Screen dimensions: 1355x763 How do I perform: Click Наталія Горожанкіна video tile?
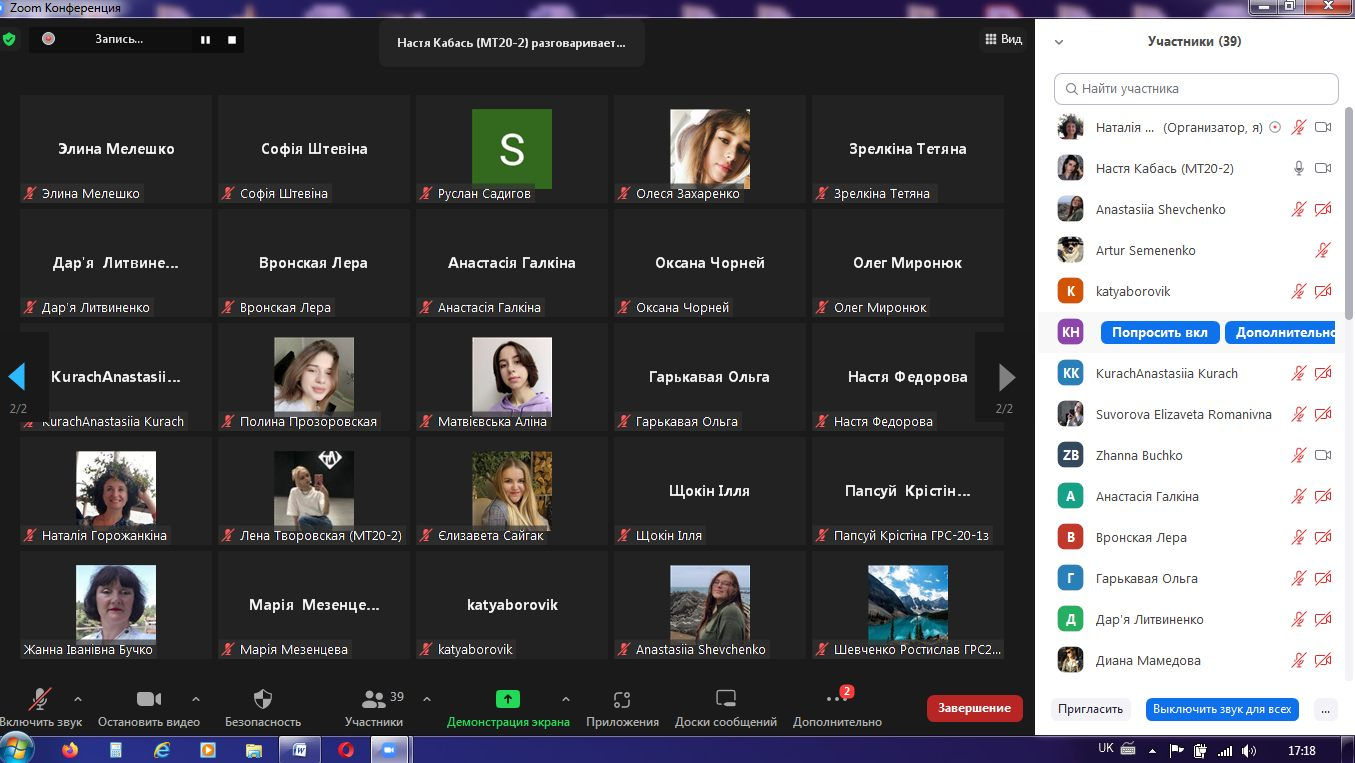tap(116, 491)
